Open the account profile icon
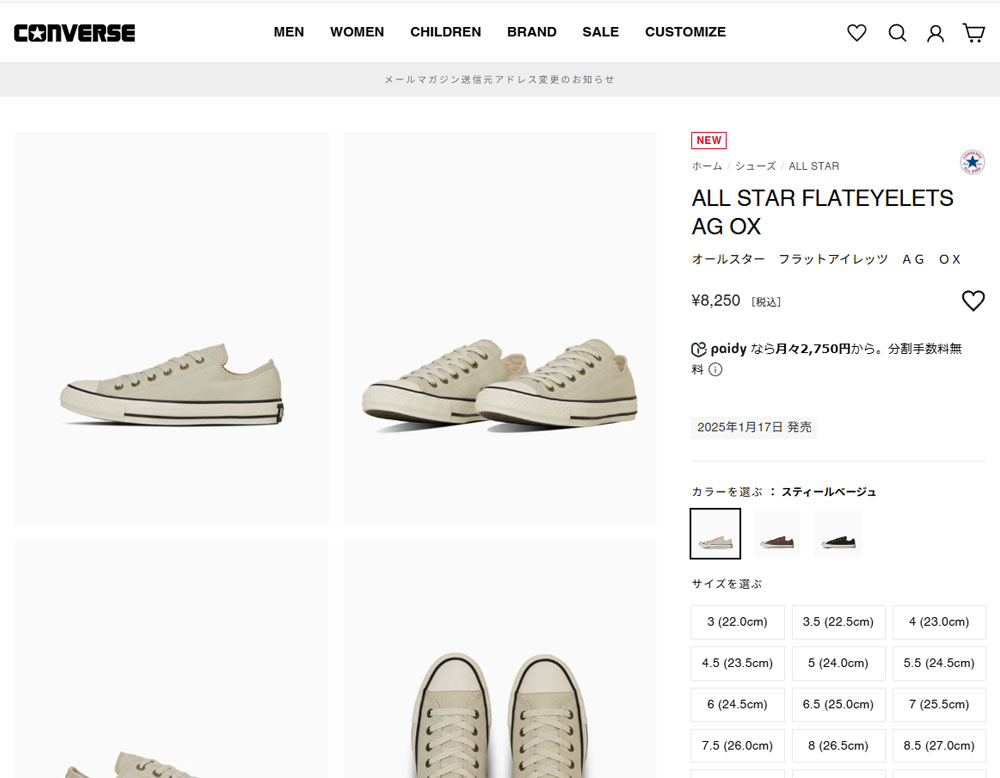Viewport: 1000px width, 778px height. pos(936,33)
